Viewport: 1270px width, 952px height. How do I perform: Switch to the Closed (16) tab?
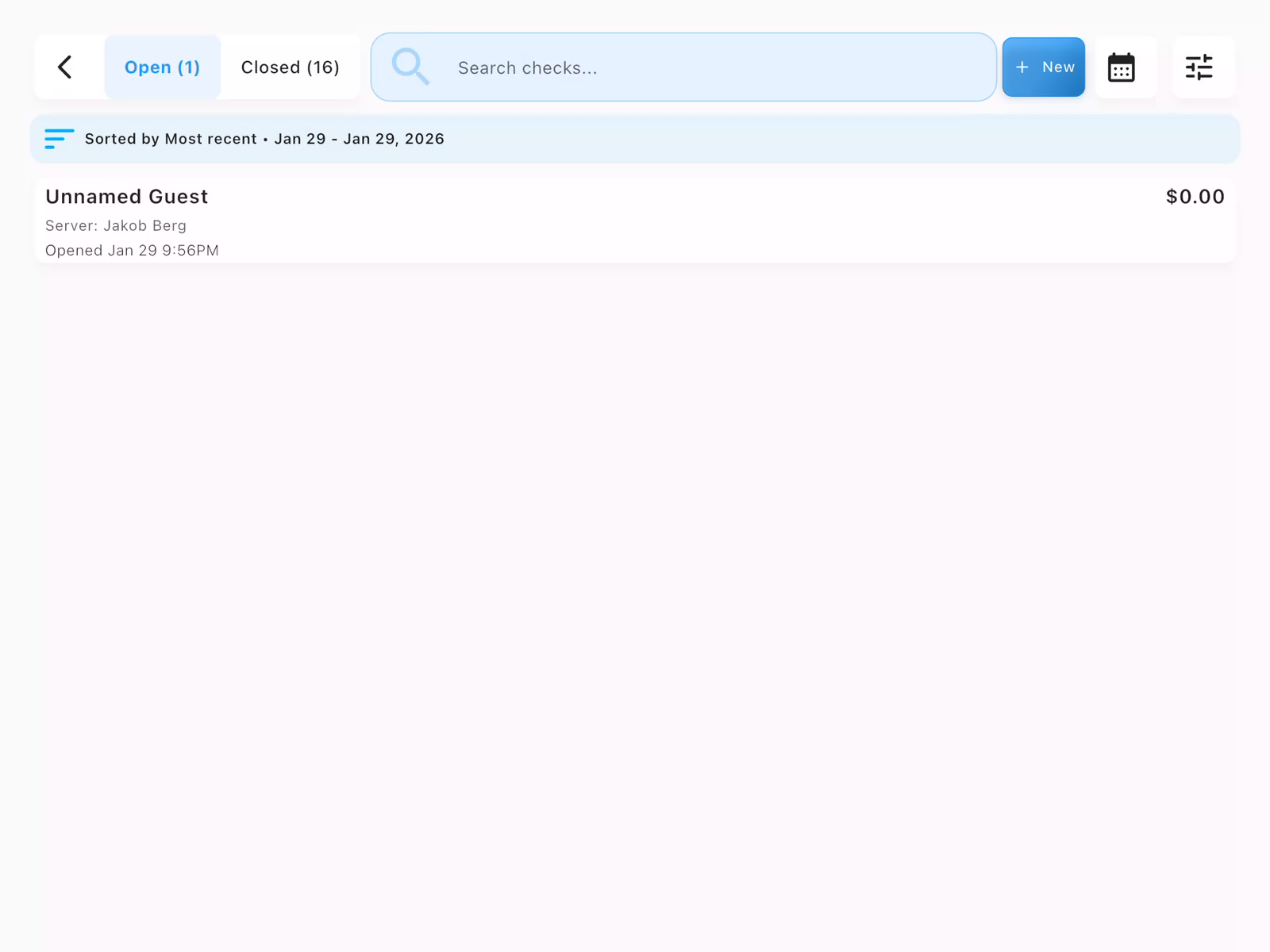click(x=290, y=67)
